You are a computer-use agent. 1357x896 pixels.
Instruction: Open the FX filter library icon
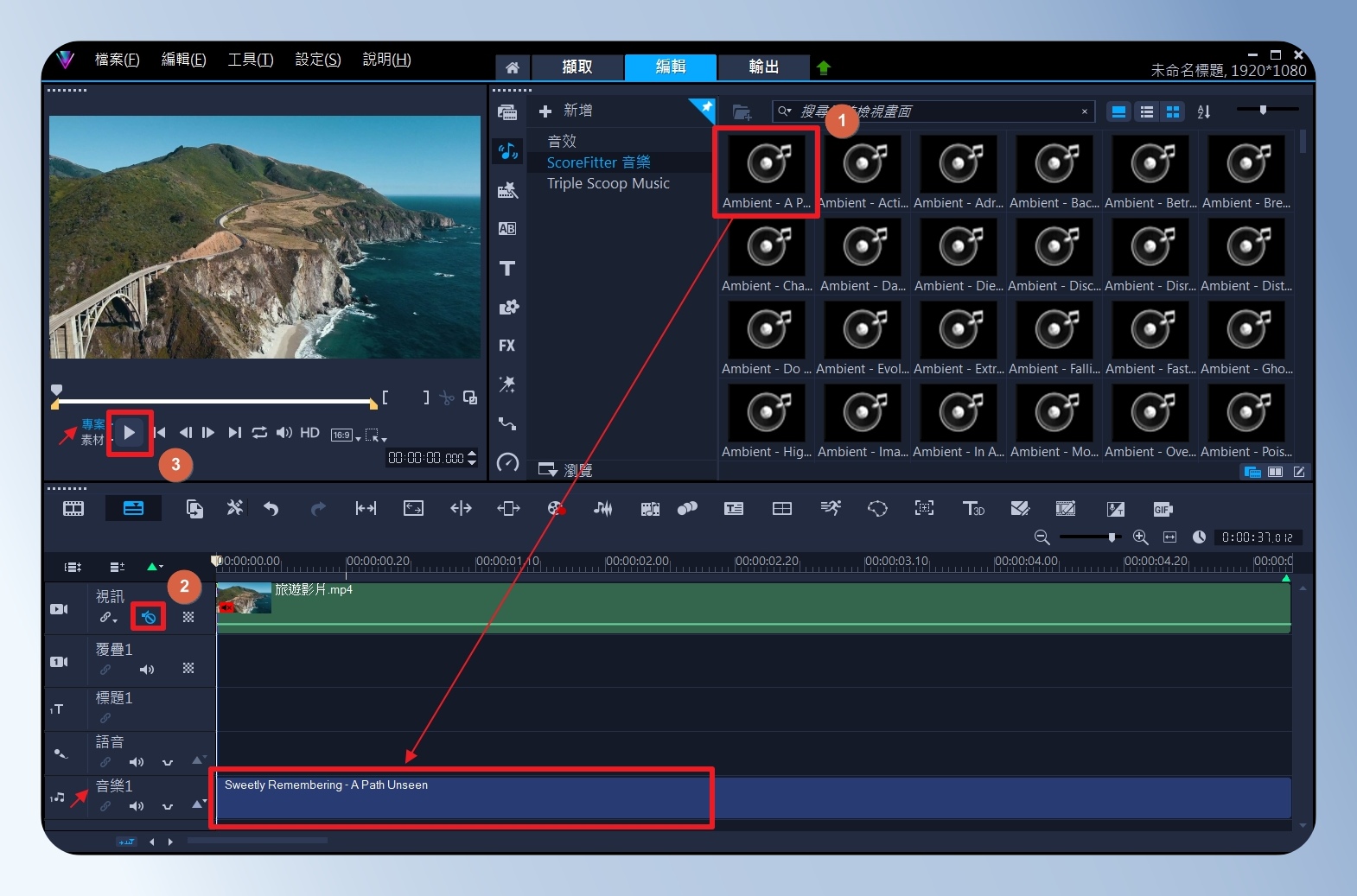pos(507,346)
